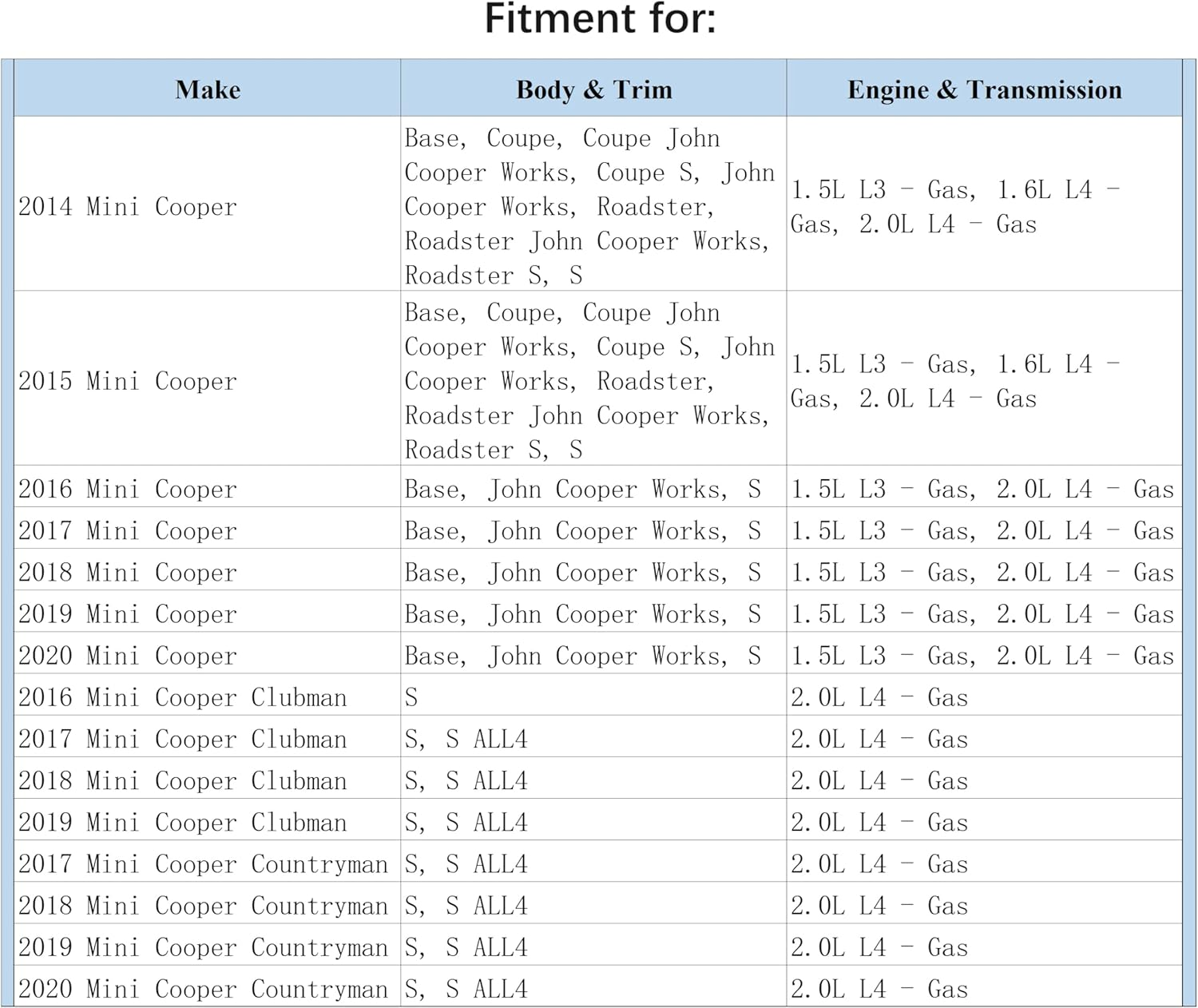This screenshot has height=1008, width=1198.
Task: Click the Engine & Transmission column header
Action: [x=984, y=89]
